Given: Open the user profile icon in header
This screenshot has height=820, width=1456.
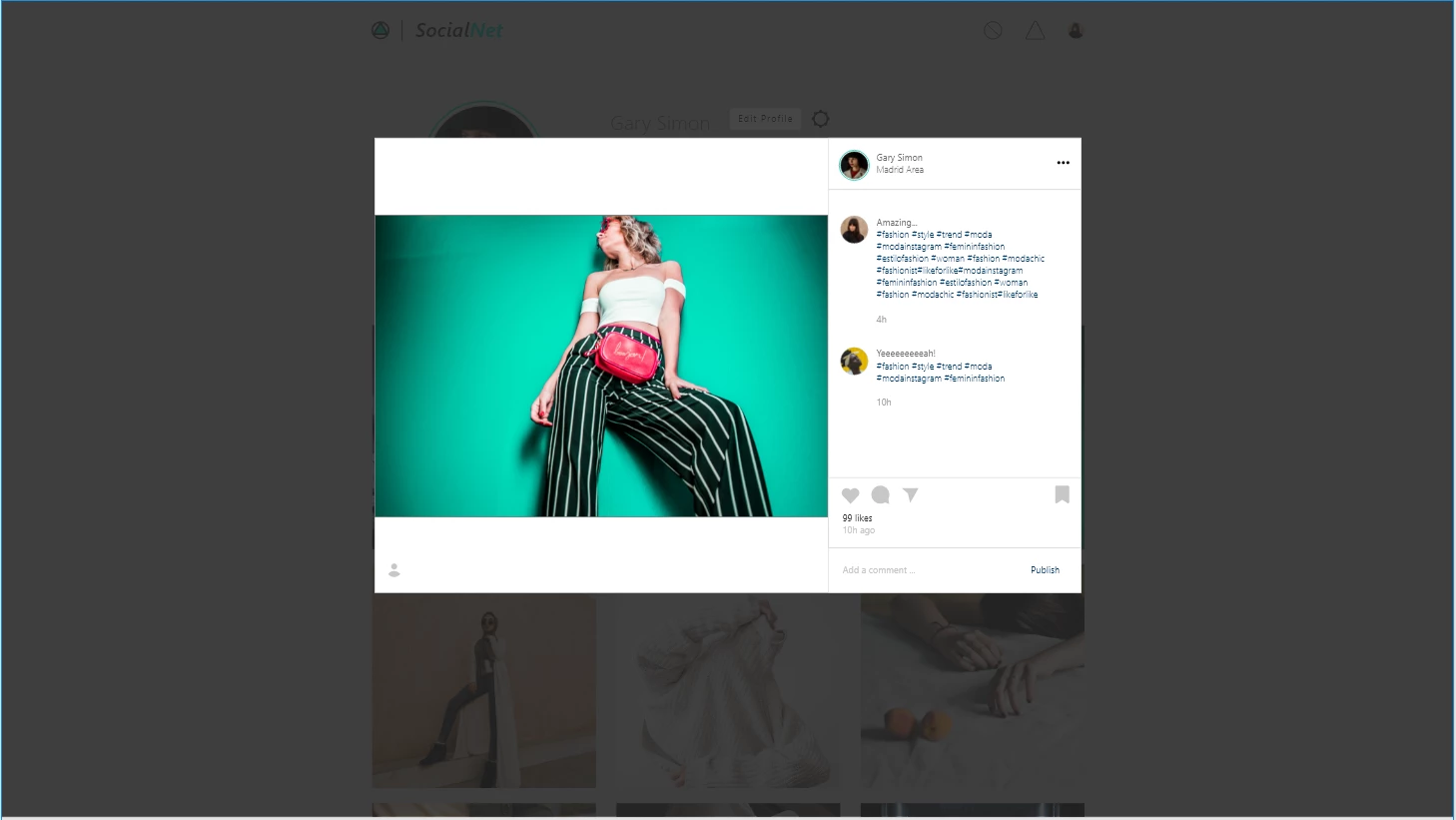Looking at the screenshot, I should point(1076,31).
